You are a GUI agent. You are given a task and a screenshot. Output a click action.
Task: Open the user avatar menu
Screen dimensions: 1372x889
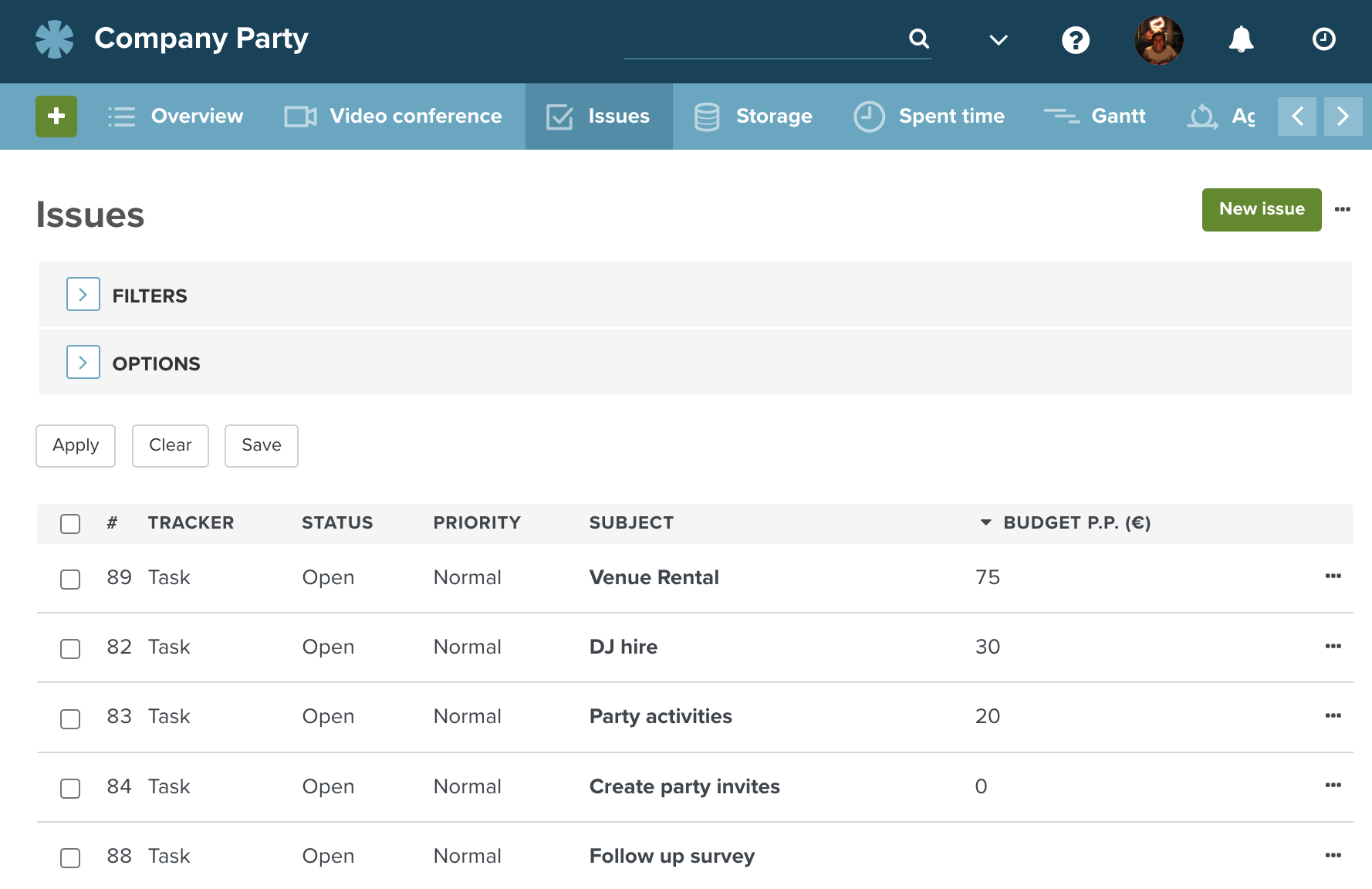pyautogui.click(x=1159, y=40)
